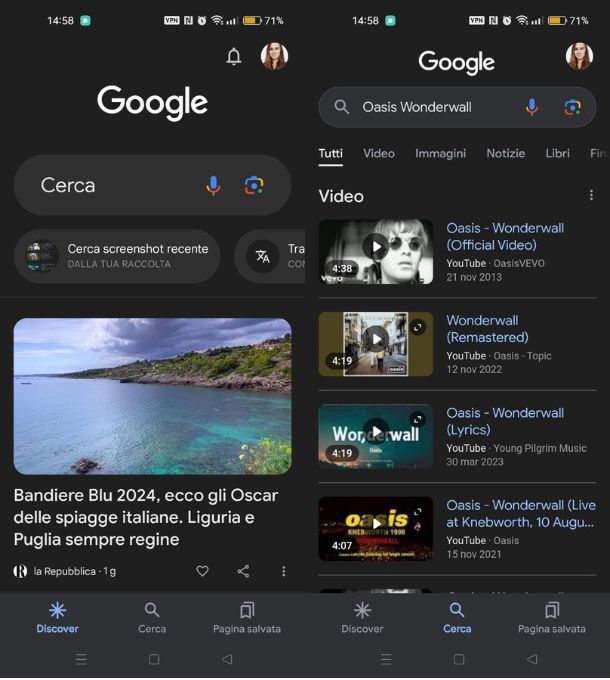Switch to Immagini results tab

[440, 154]
